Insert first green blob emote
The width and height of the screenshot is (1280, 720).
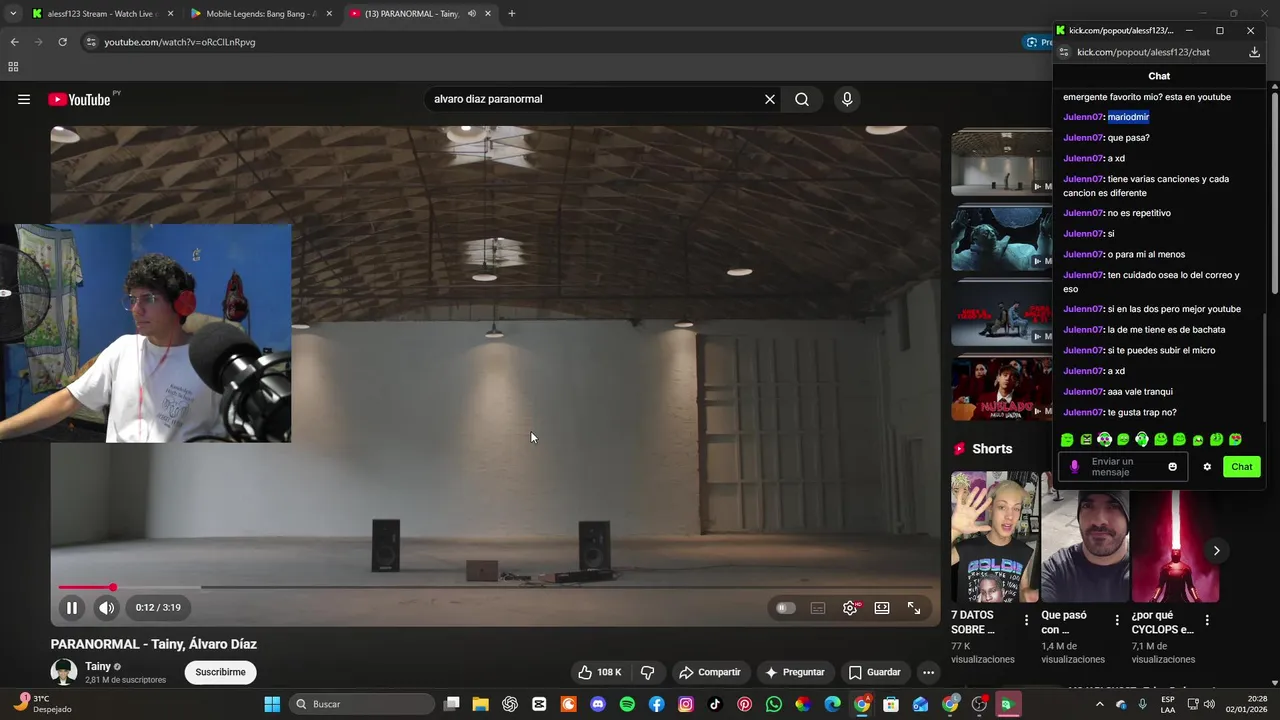pyautogui.click(x=1067, y=440)
